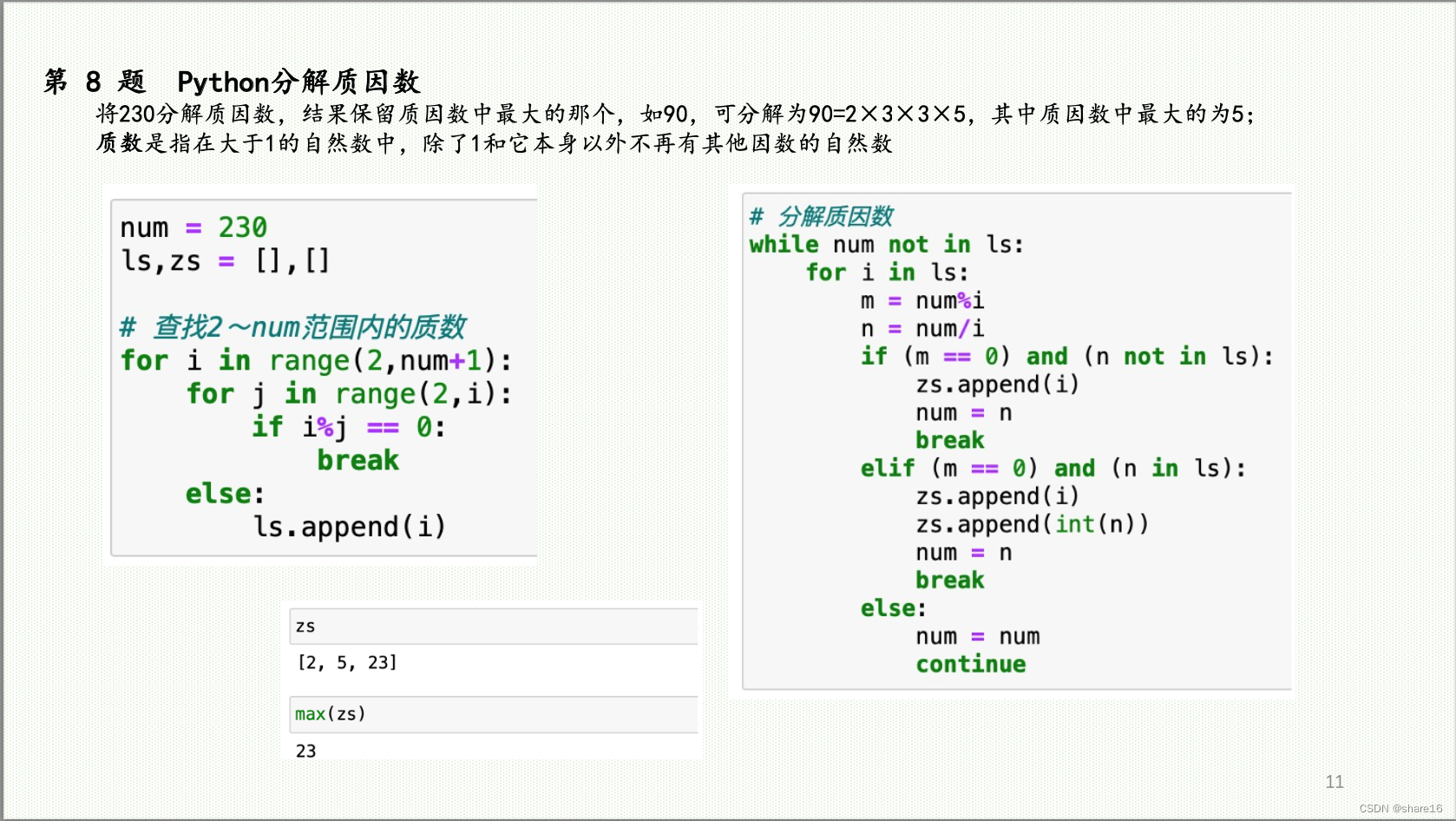Click the line 'ls,zs = [],[]'
Image resolution: width=1456 pixels, height=821 pixels.
pyautogui.click(x=225, y=260)
